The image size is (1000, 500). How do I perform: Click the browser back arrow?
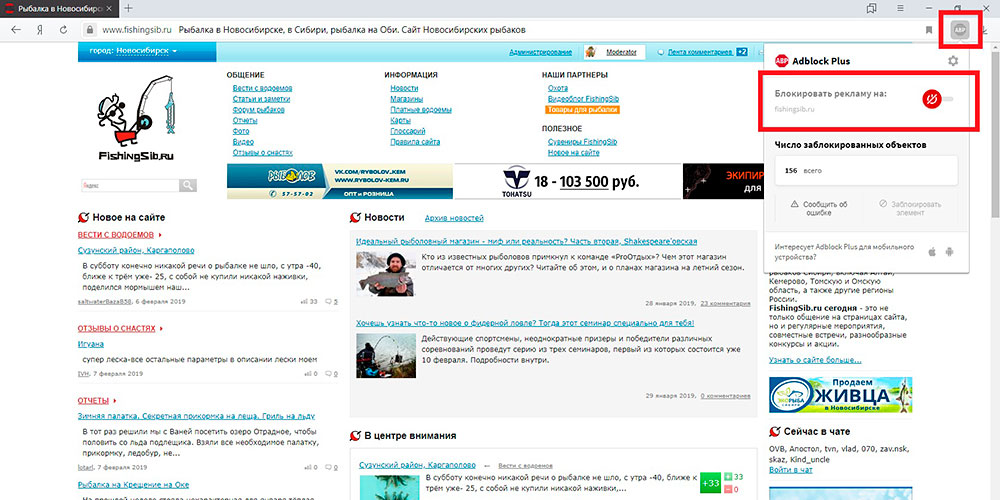15,30
